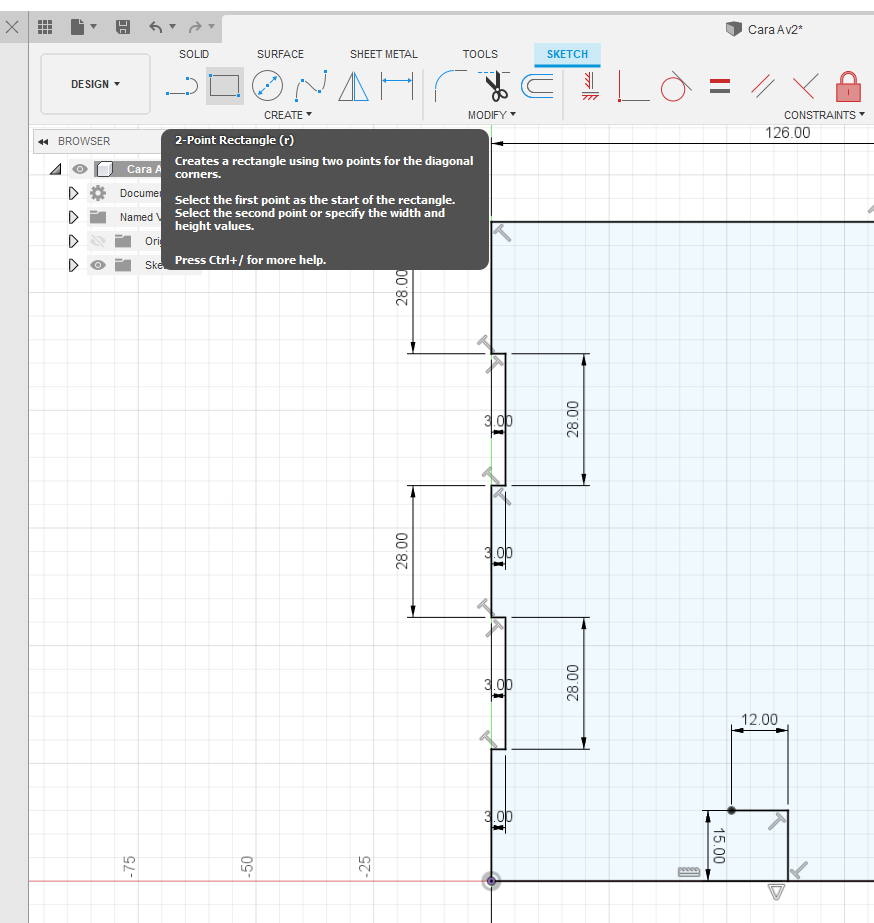Select the Cara Av2* document tab
Viewport: 874px width, 923px height.
[x=764, y=29]
